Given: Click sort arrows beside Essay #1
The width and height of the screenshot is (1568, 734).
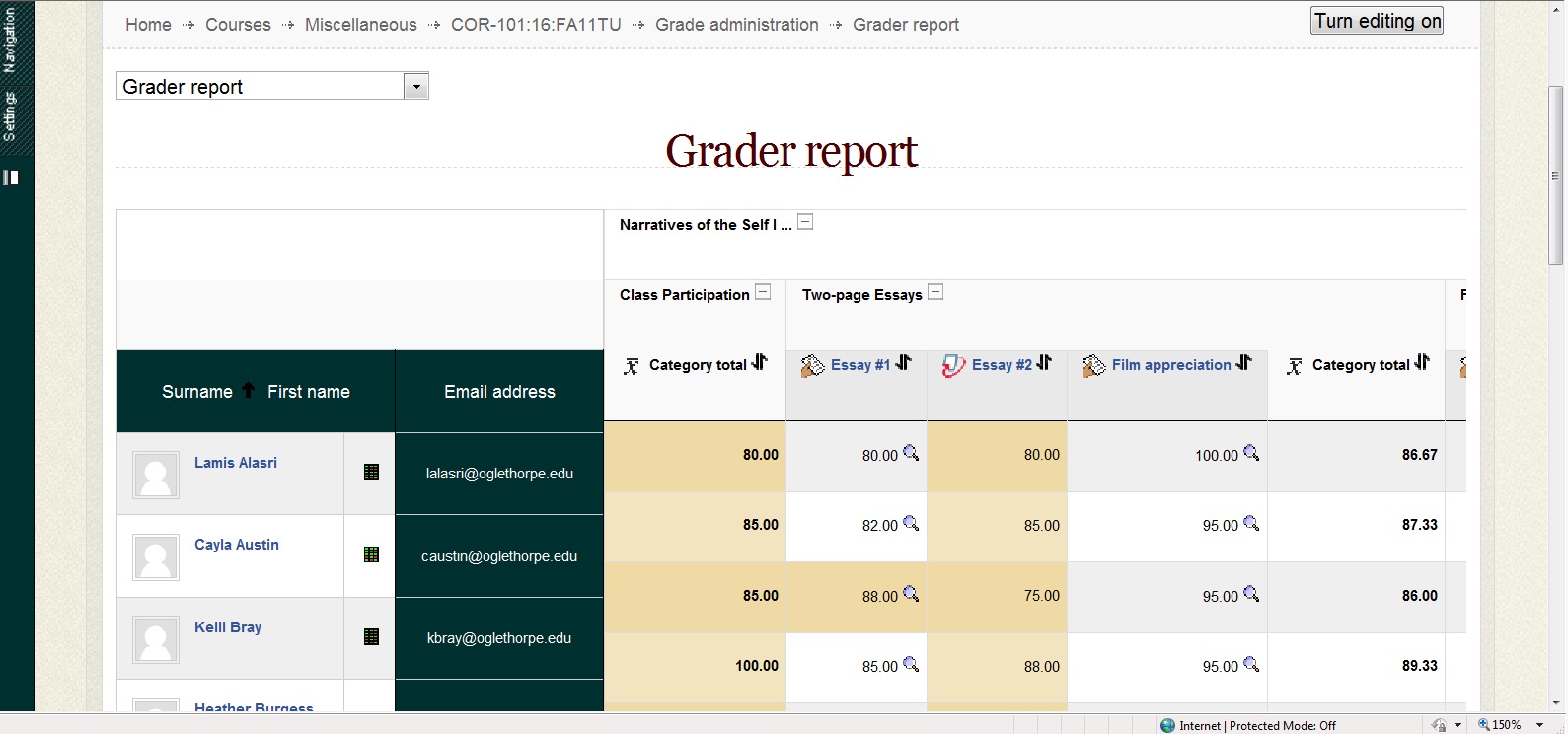Looking at the screenshot, I should 903,362.
